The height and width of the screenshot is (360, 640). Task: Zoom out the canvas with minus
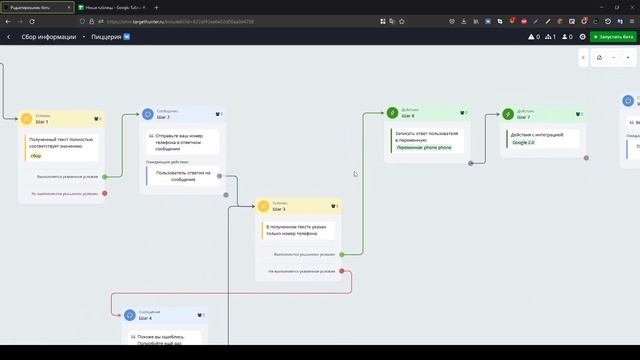click(613, 58)
